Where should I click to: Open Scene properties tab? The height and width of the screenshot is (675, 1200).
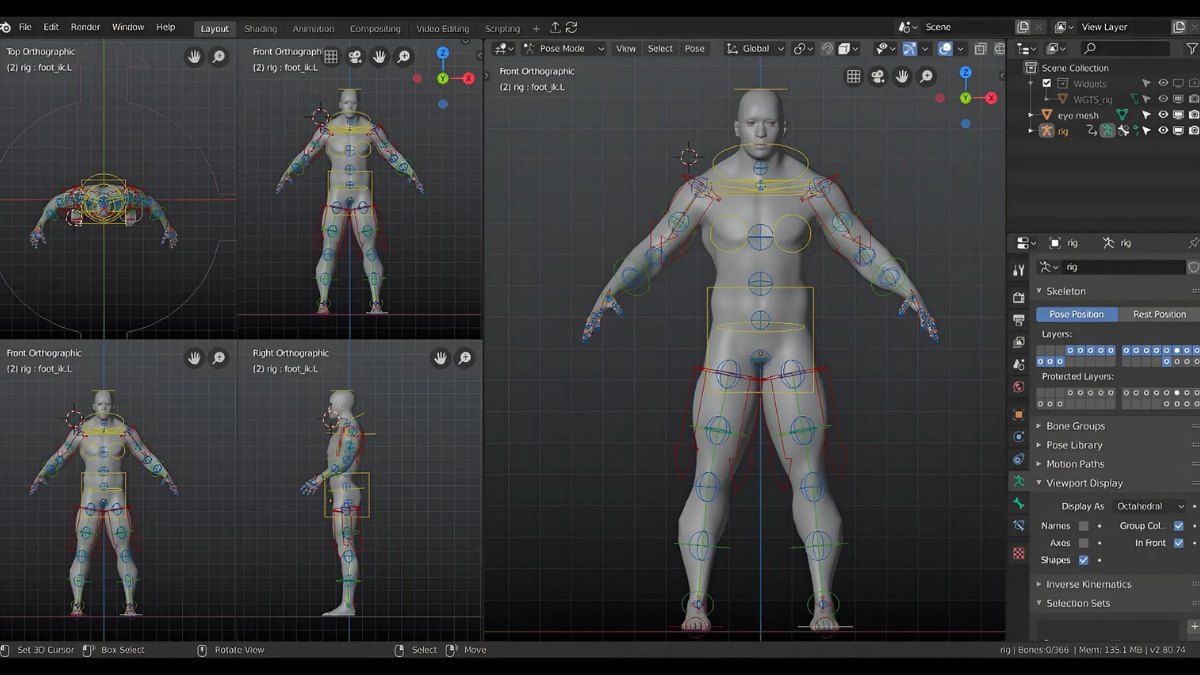click(x=1018, y=365)
